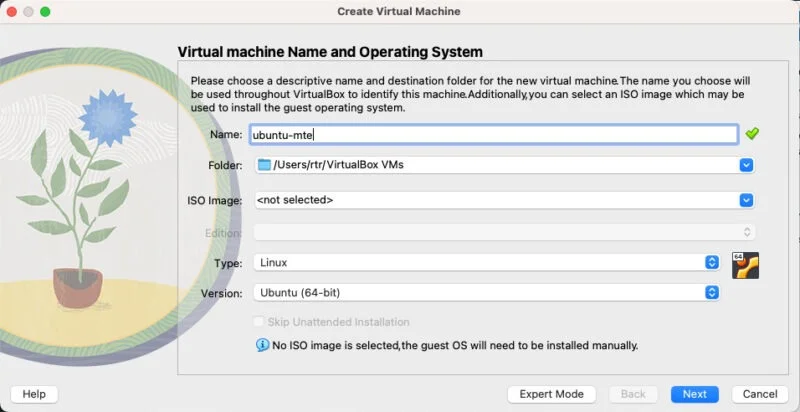Click the disabled Edition dropdown

coord(505,233)
